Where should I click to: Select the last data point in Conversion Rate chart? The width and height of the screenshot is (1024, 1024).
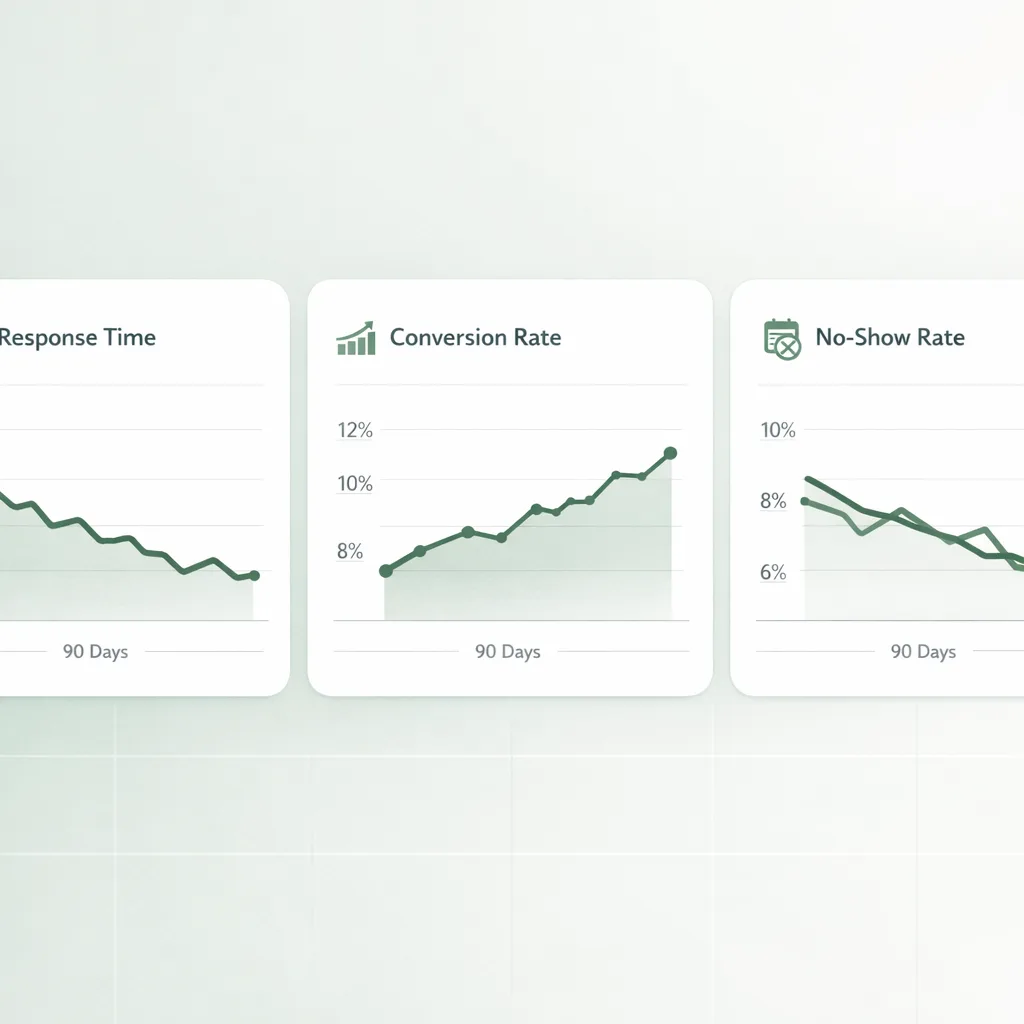[670, 453]
